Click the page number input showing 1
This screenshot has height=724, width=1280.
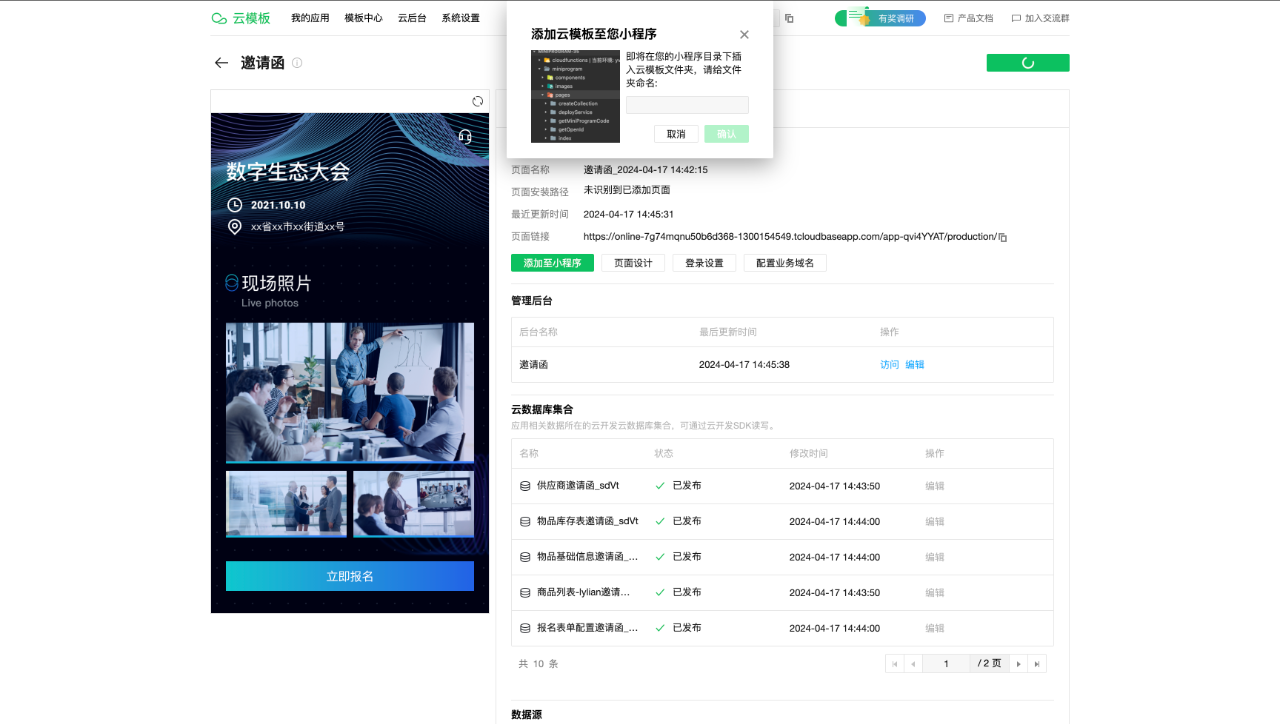click(946, 664)
